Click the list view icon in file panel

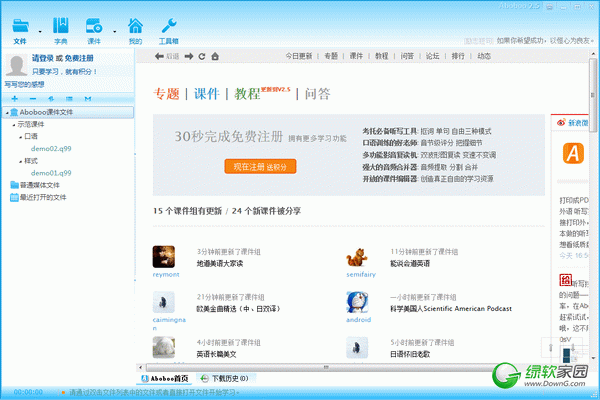69,99
